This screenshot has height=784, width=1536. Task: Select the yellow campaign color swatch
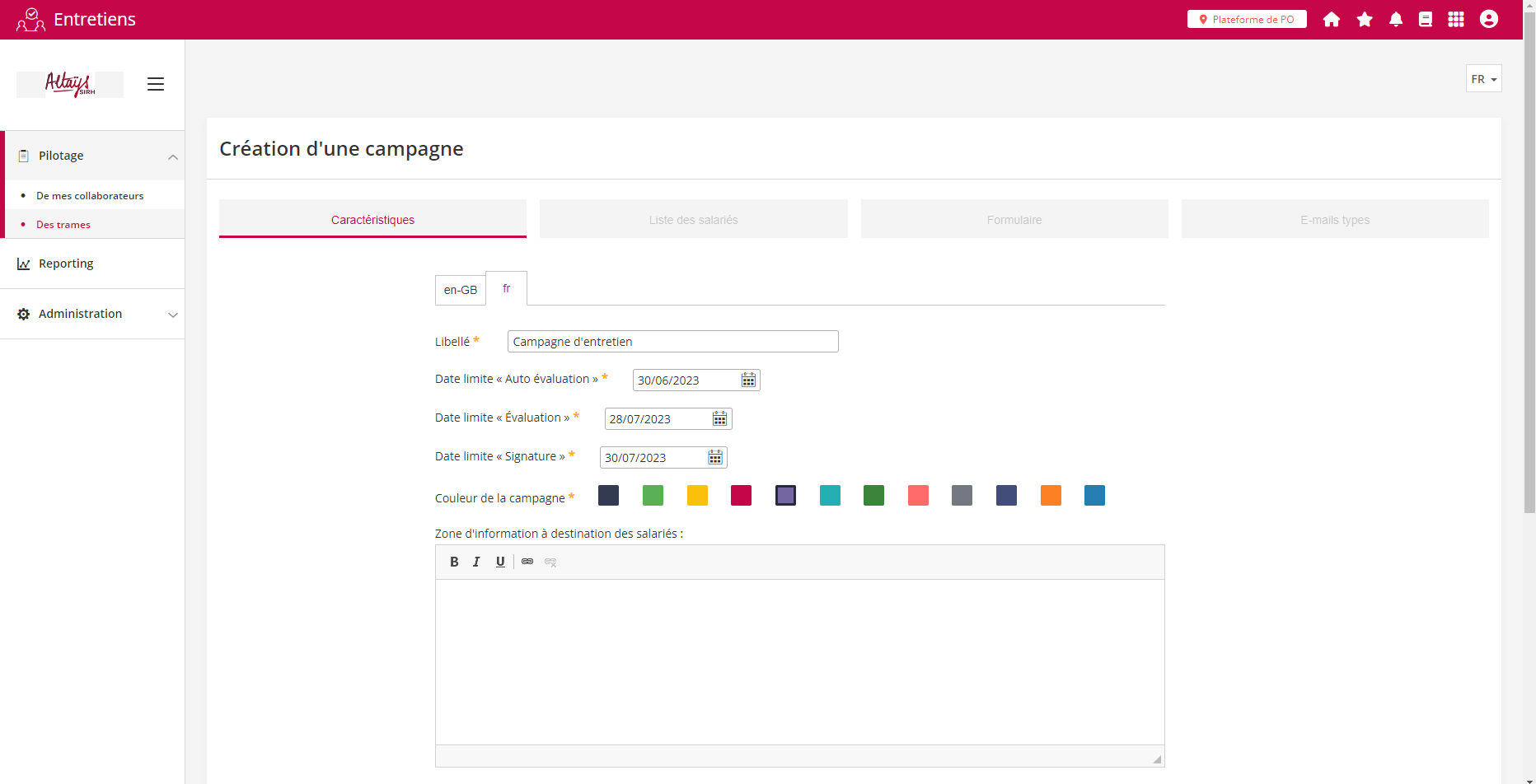pyautogui.click(x=697, y=495)
